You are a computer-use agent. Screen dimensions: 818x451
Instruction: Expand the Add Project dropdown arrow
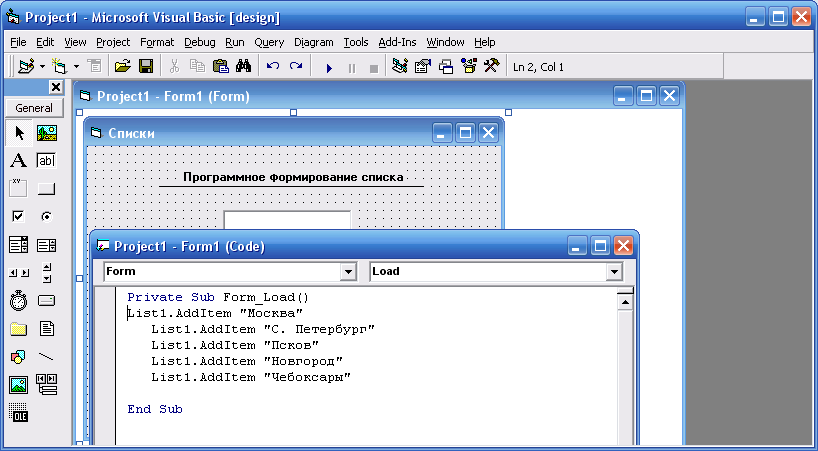click(x=42, y=67)
